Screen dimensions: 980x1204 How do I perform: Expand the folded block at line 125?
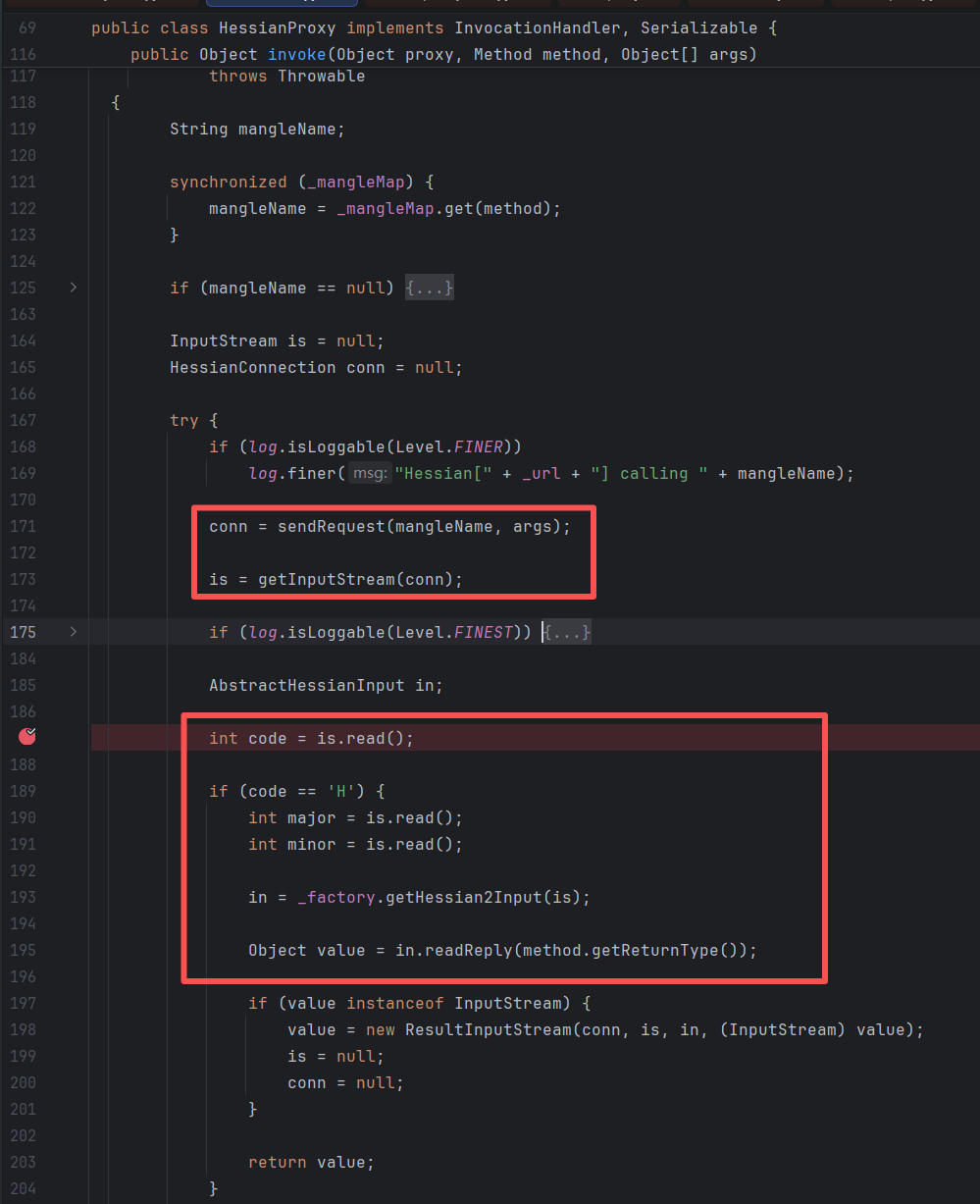(73, 288)
